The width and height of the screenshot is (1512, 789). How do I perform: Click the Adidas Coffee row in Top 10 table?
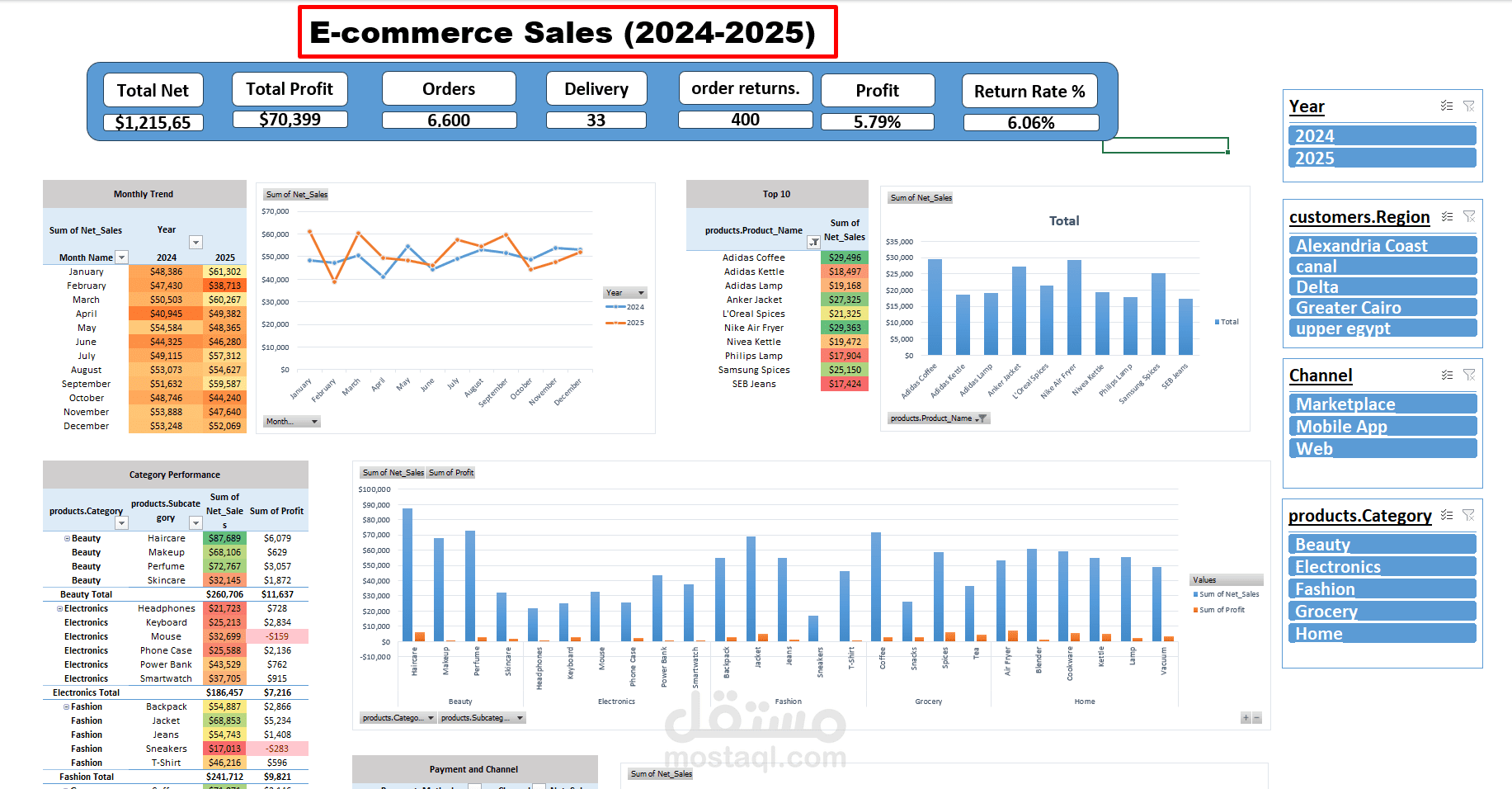777,257
